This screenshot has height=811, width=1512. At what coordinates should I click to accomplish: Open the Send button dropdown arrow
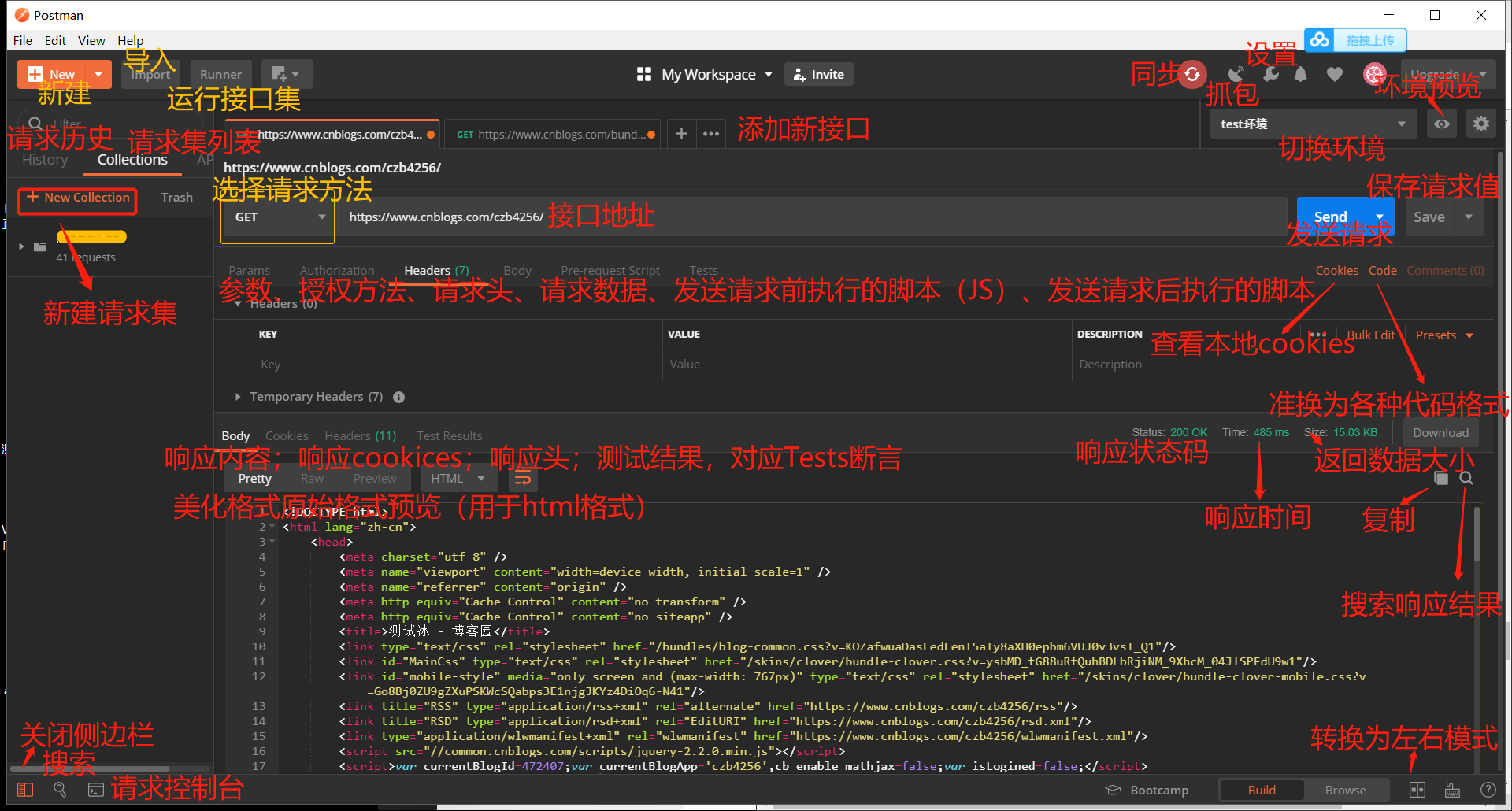(x=1380, y=217)
